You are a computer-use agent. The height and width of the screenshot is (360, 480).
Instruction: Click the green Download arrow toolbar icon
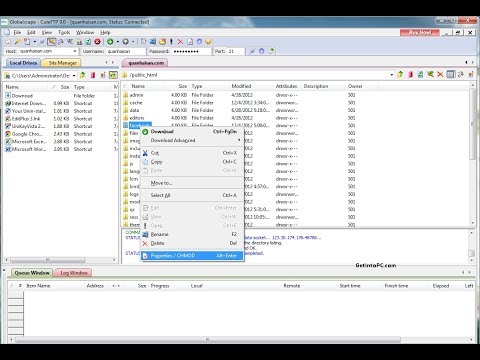[x=110, y=42]
